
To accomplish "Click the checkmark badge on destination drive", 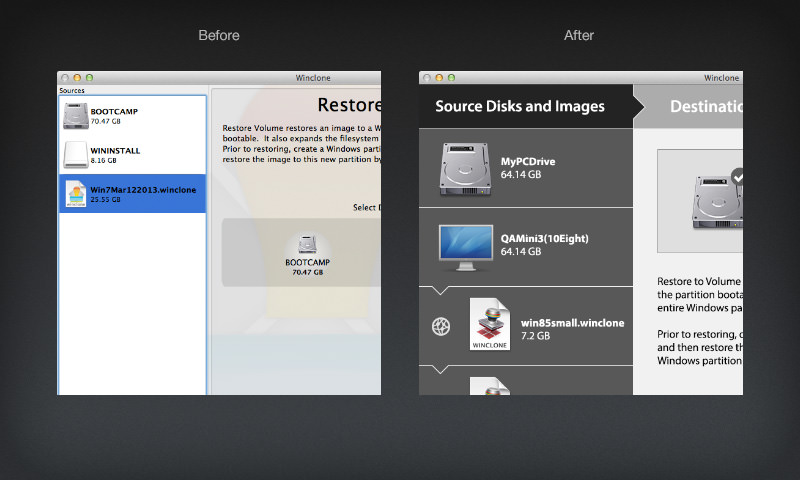I will 737,177.
